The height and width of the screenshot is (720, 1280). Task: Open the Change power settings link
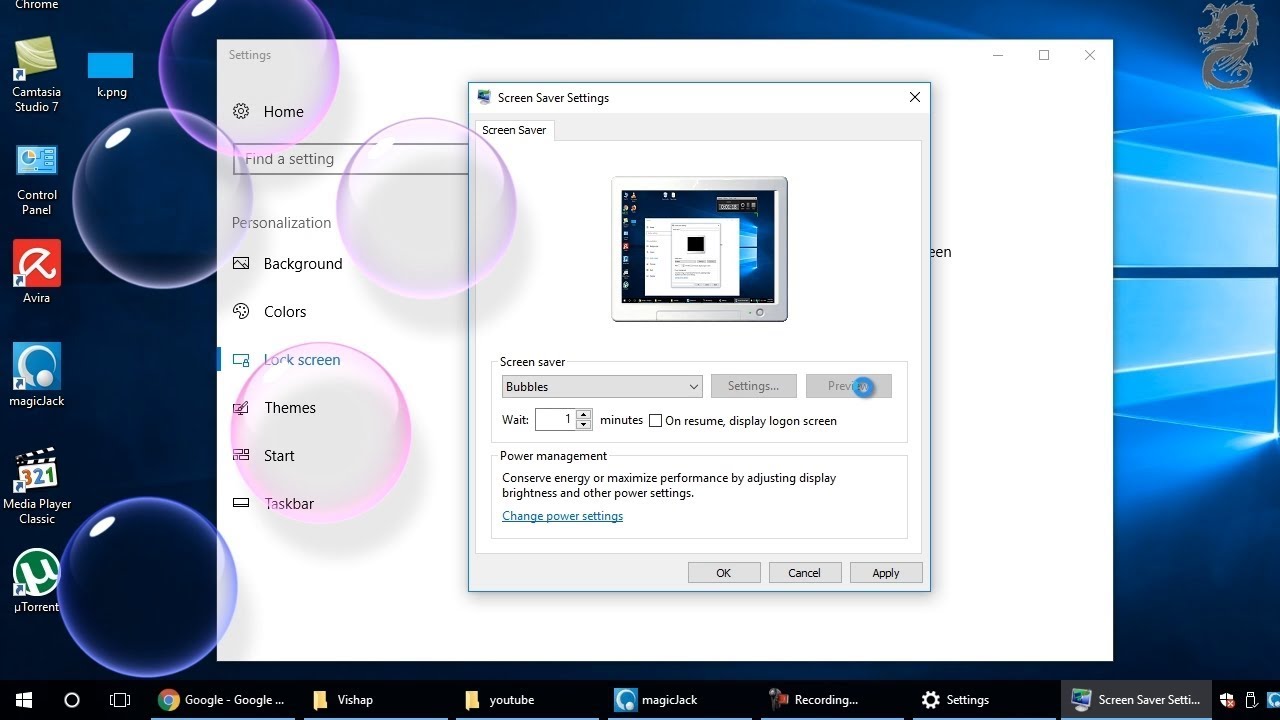click(x=562, y=516)
